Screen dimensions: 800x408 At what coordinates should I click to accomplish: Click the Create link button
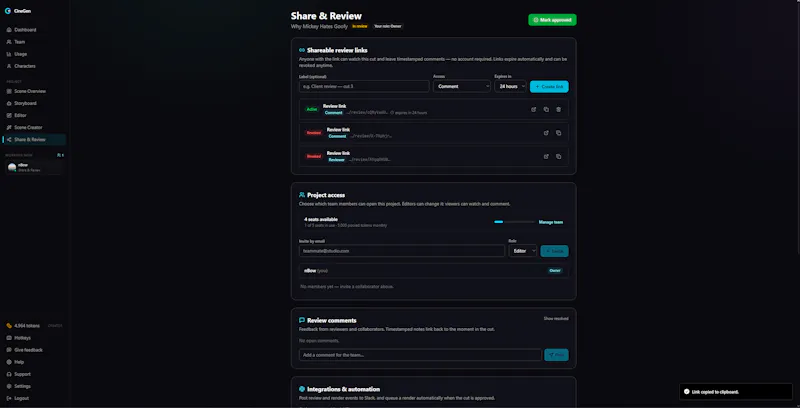549,87
